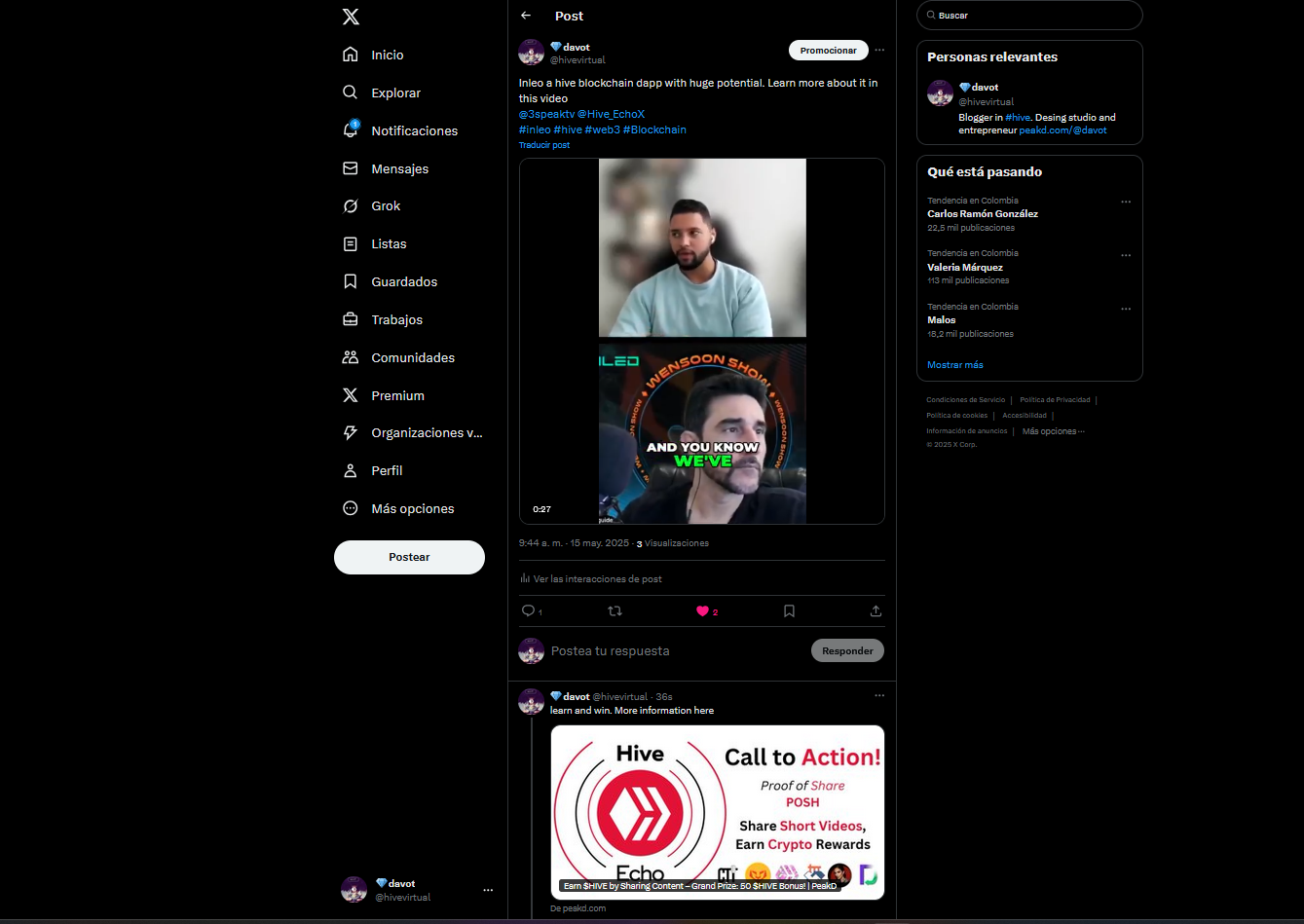Screen dimensions: 1304x924
Task: Open trend Valeria Márquez
Action: tap(965, 267)
